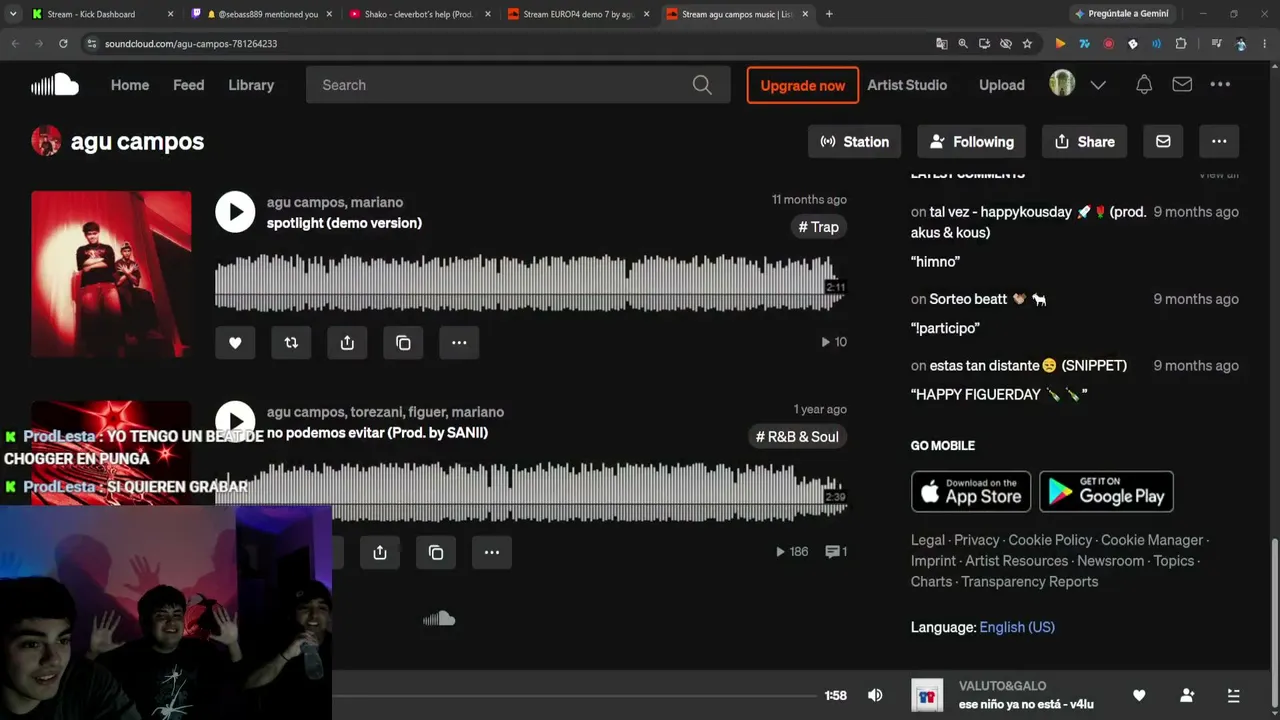
Task: Open the Artist Resources footer link
Action: [1017, 561]
